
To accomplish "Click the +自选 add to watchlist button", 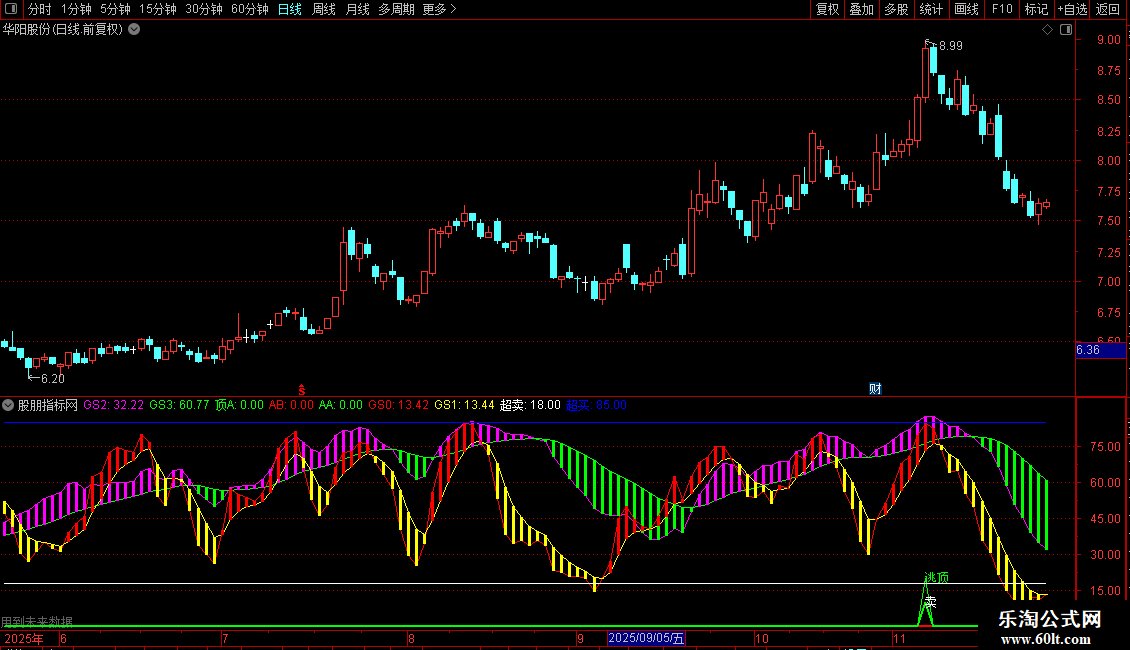I will (x=1071, y=9).
